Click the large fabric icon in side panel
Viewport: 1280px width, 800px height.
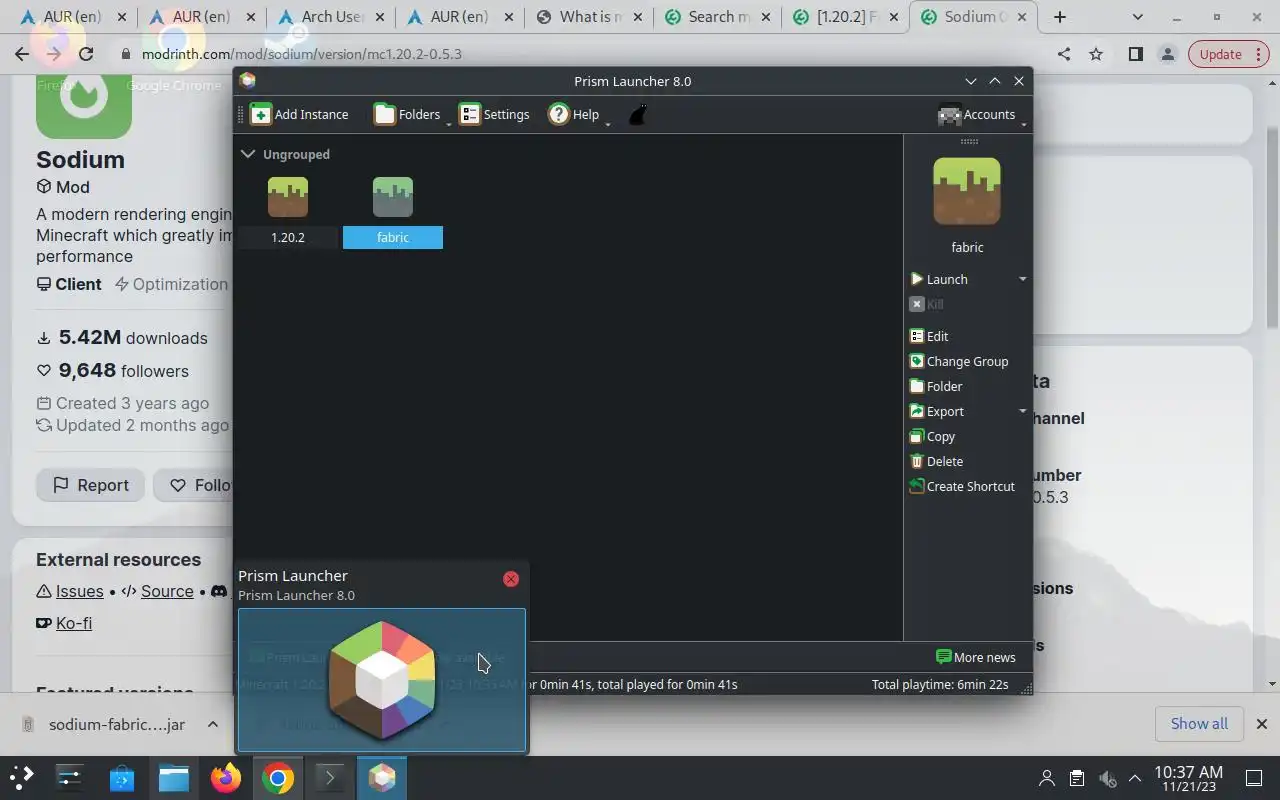click(967, 191)
